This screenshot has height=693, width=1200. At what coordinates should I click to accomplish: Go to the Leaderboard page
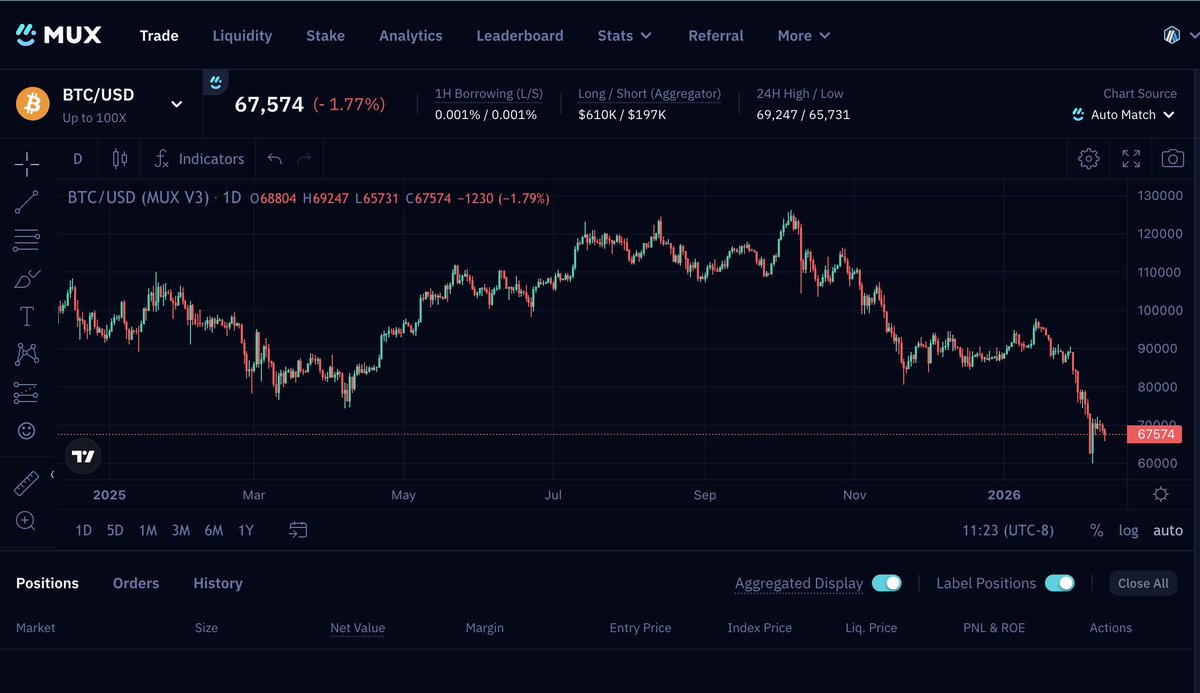tap(520, 35)
